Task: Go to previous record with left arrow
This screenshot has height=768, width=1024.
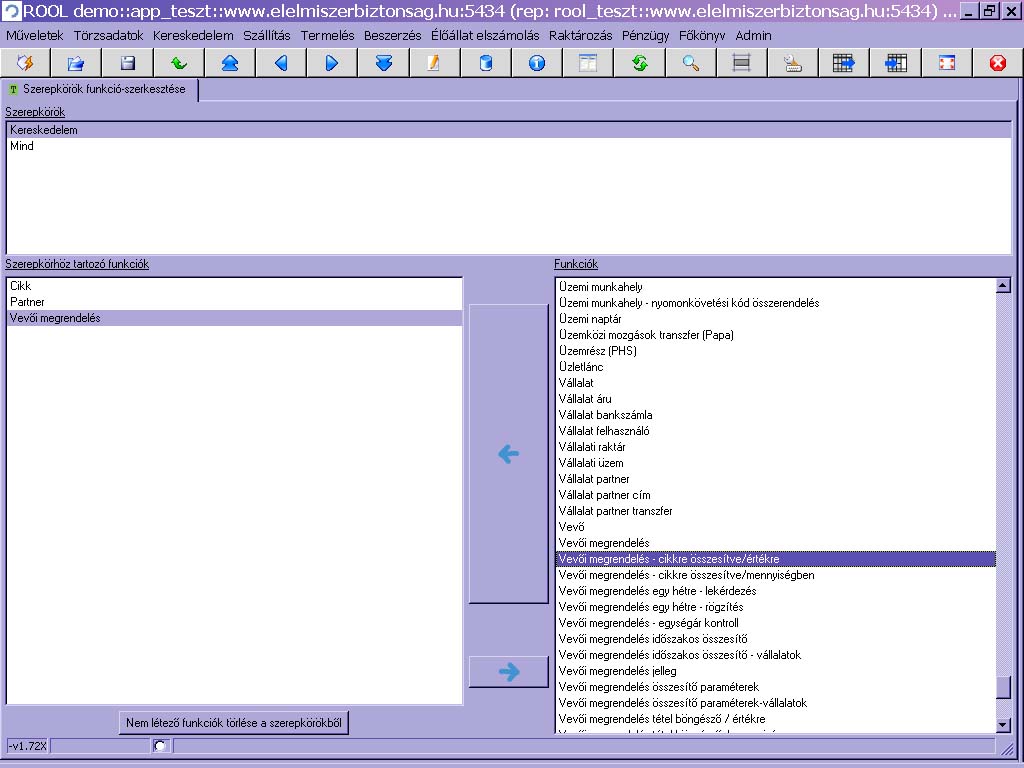Action: 281,63
